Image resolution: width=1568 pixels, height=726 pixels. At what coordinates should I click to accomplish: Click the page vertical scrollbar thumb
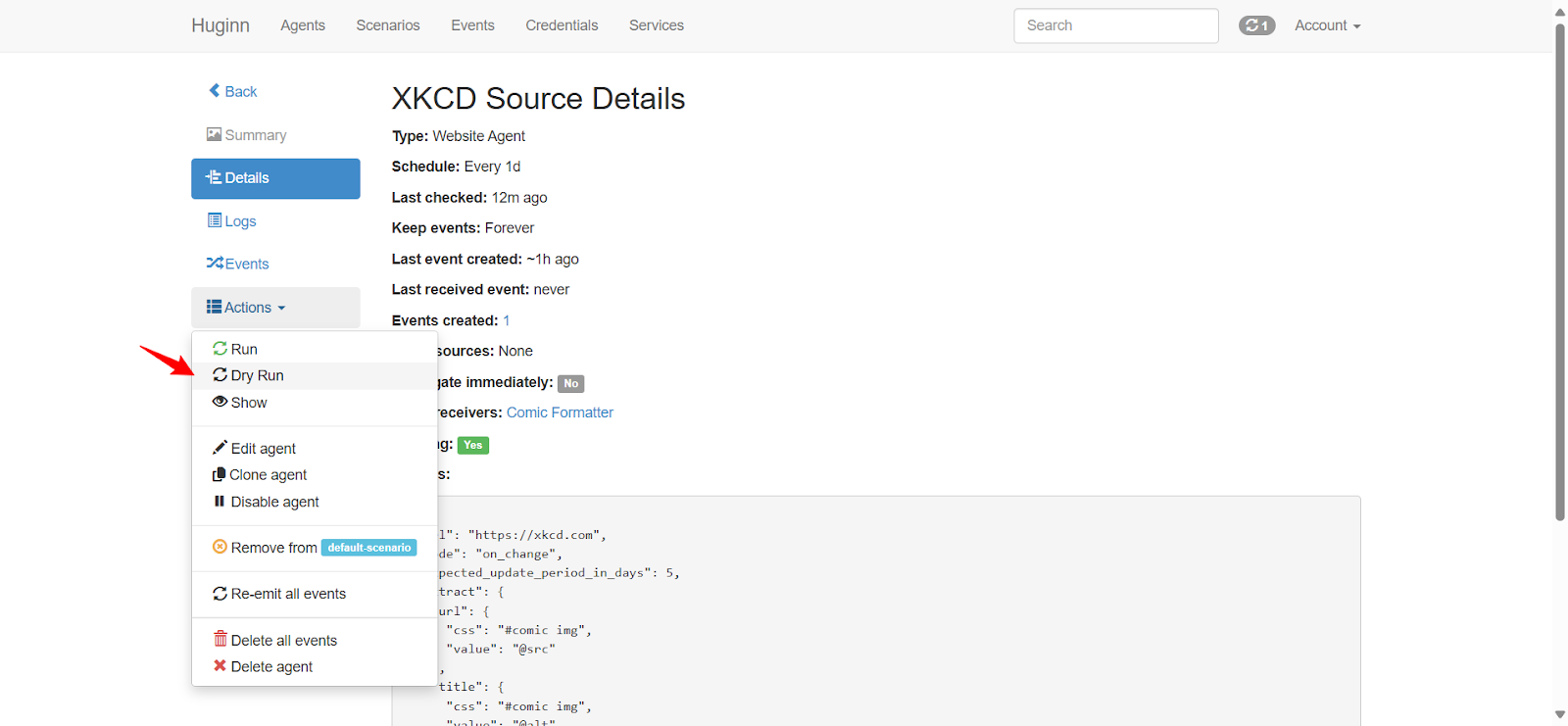pyautogui.click(x=1560, y=270)
